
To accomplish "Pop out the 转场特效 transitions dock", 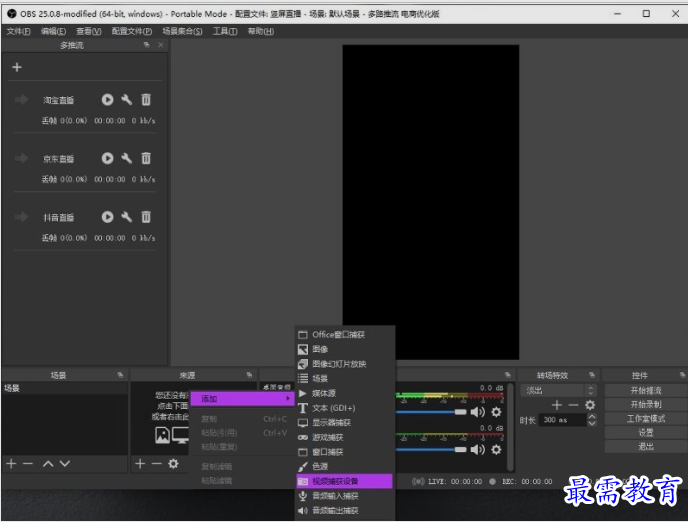I will [592, 375].
